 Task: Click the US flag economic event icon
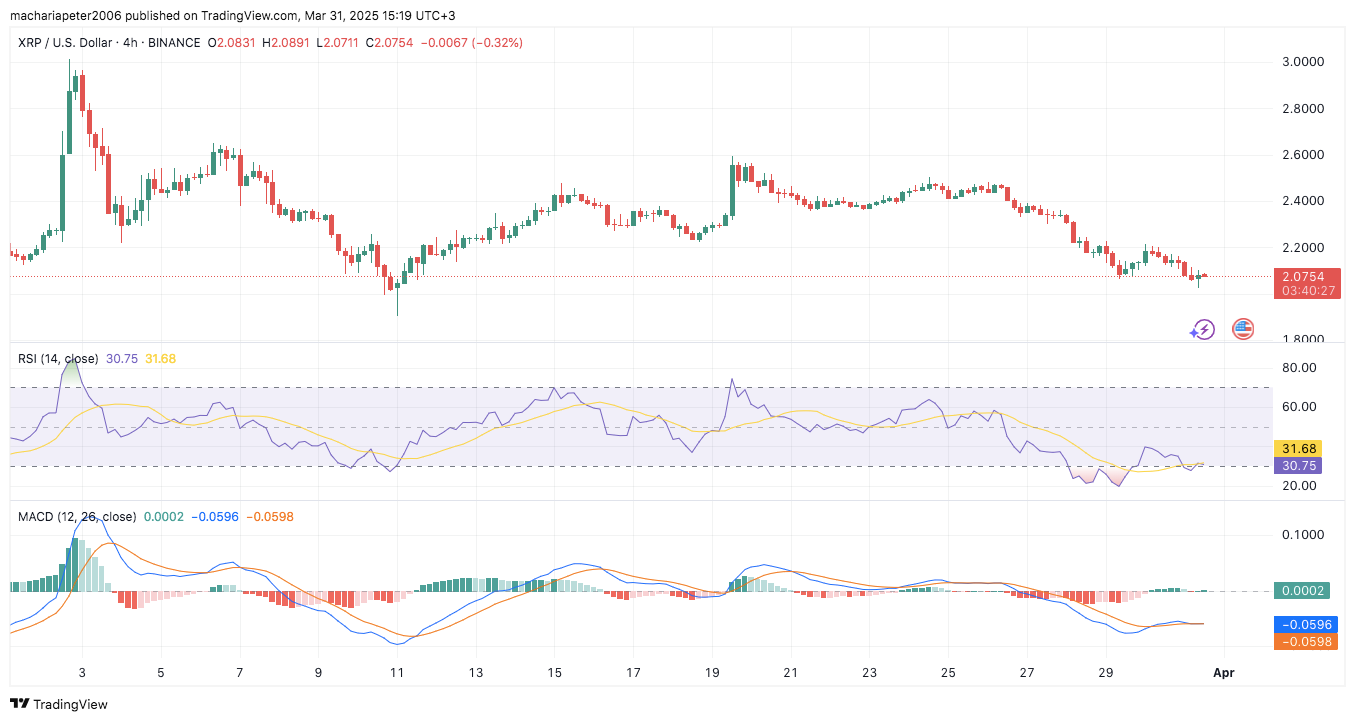[1243, 328]
